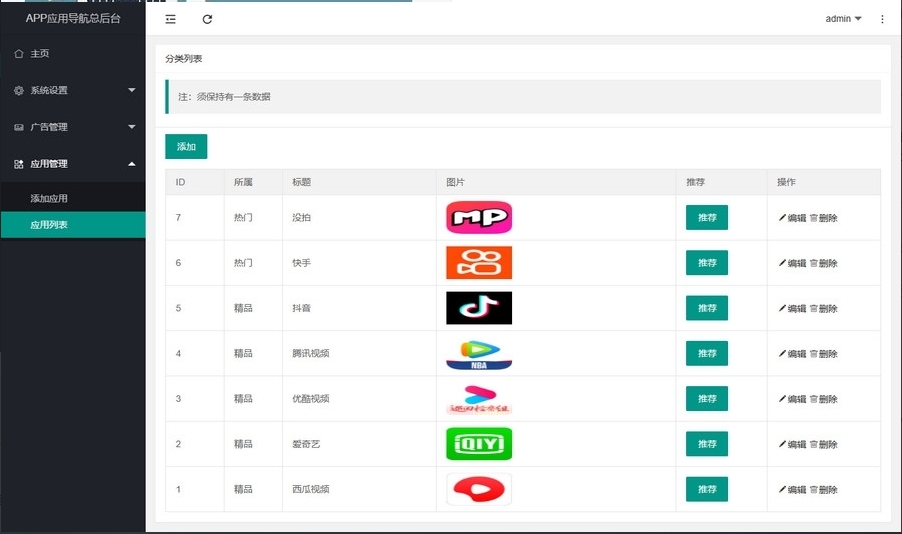Collapse the 应用管理 menu arrow
The height and width of the screenshot is (534, 902).
[x=132, y=164]
